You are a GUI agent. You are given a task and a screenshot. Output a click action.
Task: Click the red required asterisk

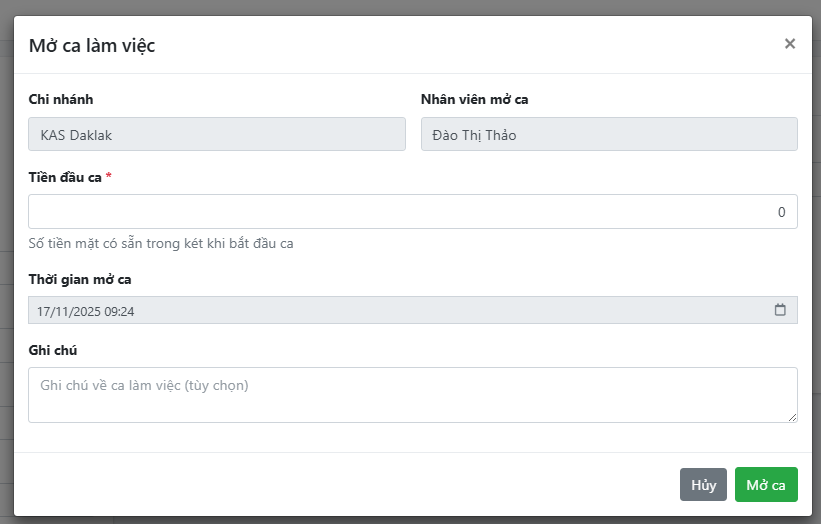click(x=109, y=176)
